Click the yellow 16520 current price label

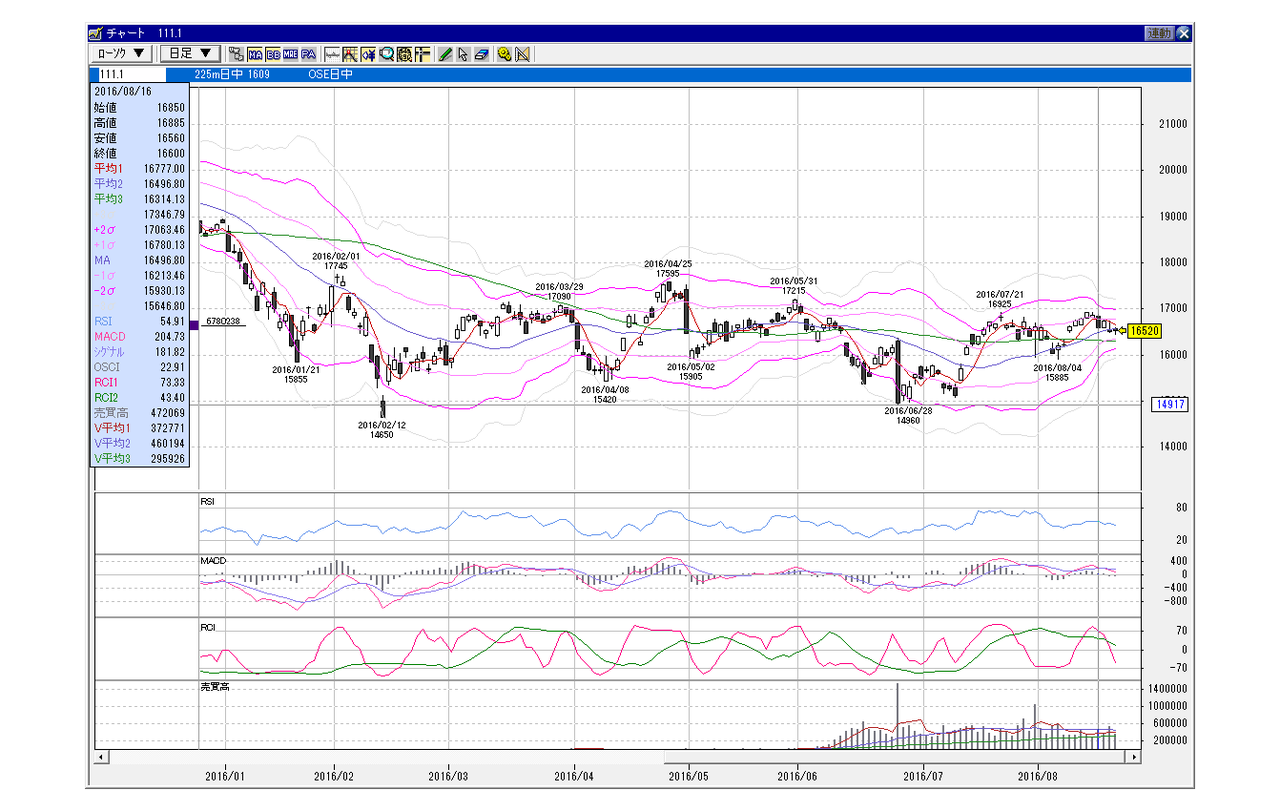1143,330
